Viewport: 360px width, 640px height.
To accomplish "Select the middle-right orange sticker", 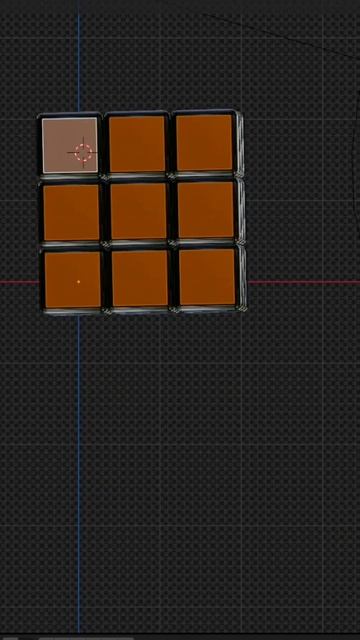I will coord(206,209).
